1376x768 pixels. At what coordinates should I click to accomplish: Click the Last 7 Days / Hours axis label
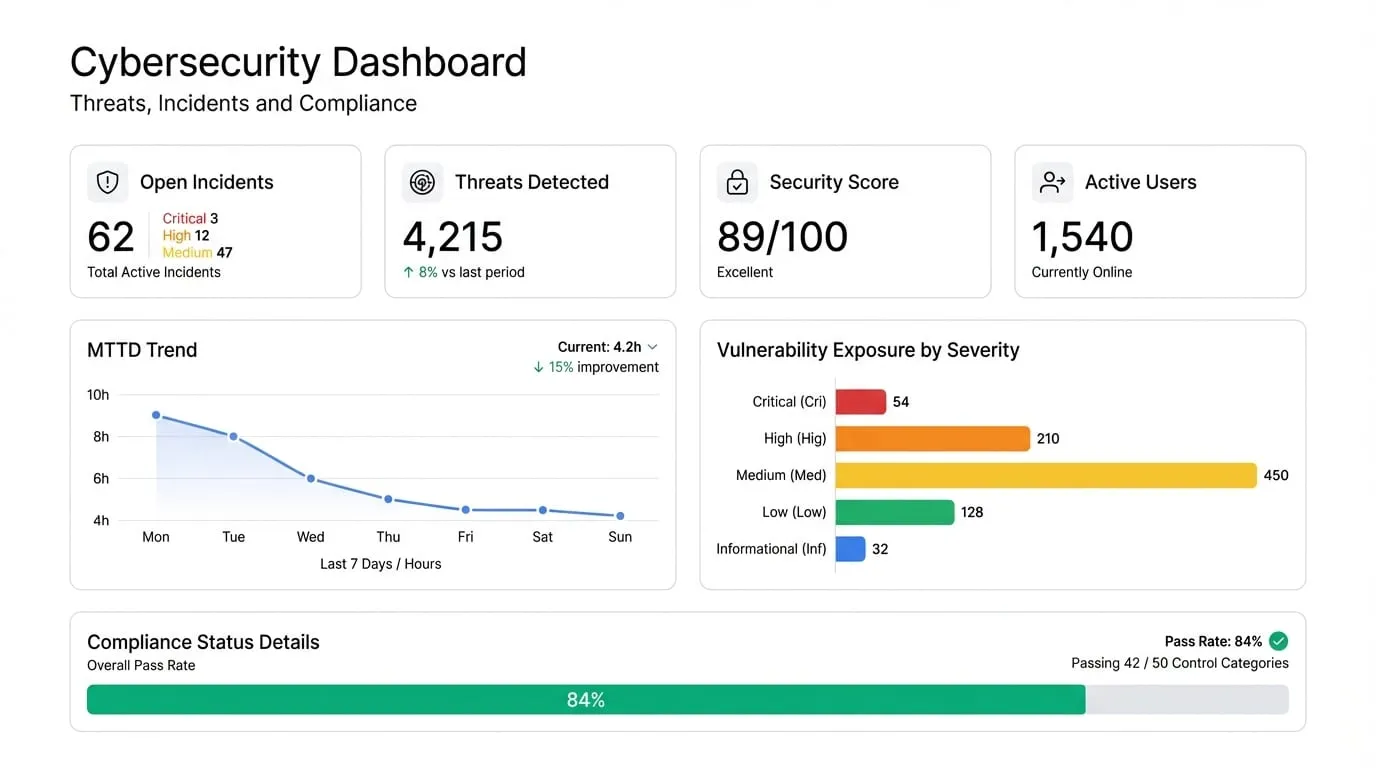pyautogui.click(x=380, y=564)
